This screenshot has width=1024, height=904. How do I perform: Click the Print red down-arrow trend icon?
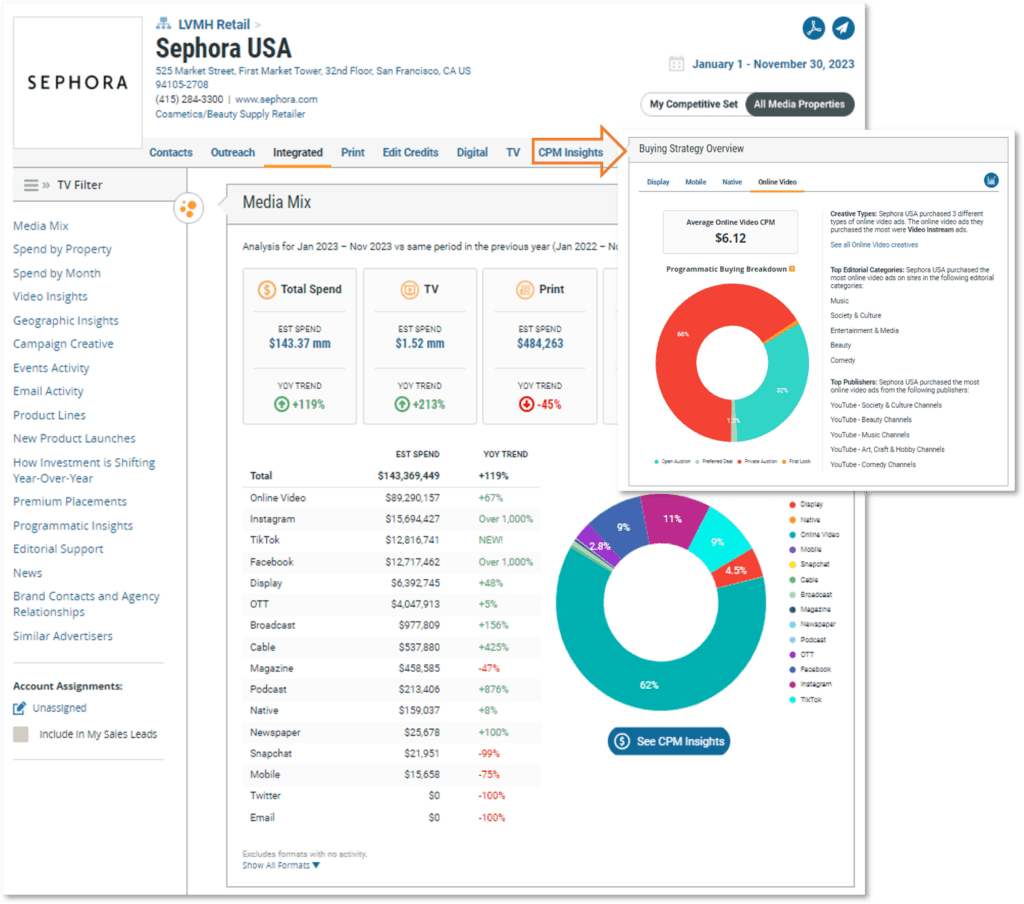click(526, 404)
